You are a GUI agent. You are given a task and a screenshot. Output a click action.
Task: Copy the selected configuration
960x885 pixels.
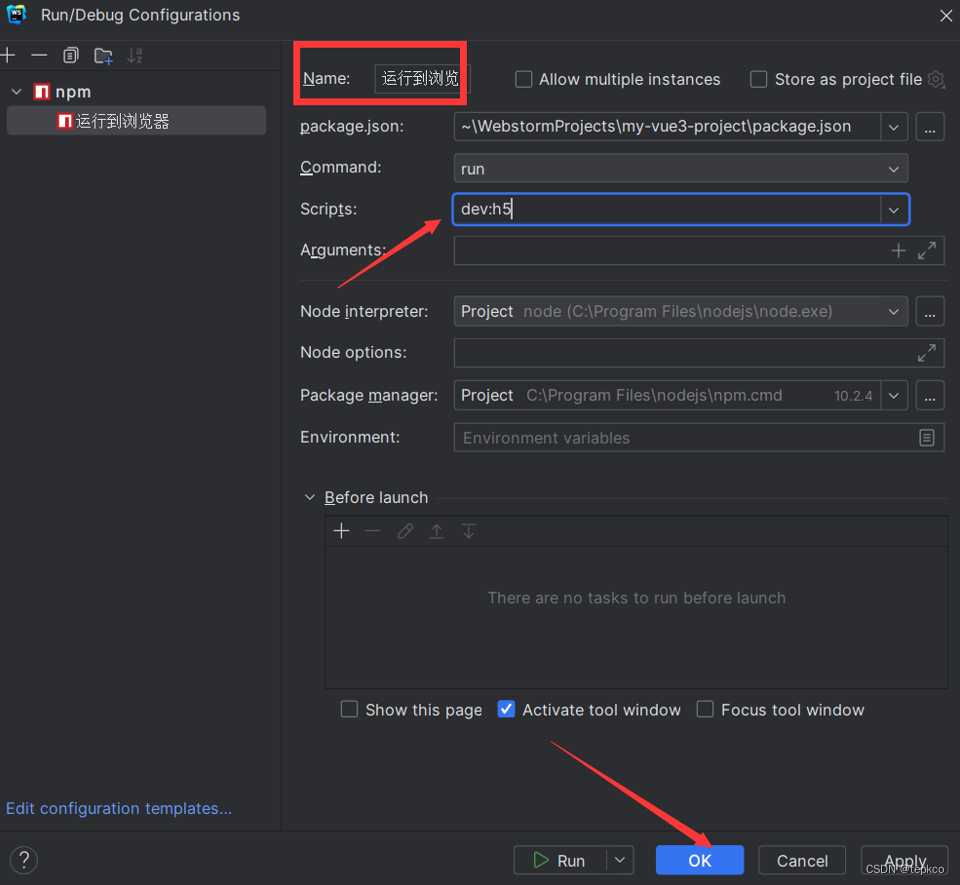click(71, 56)
